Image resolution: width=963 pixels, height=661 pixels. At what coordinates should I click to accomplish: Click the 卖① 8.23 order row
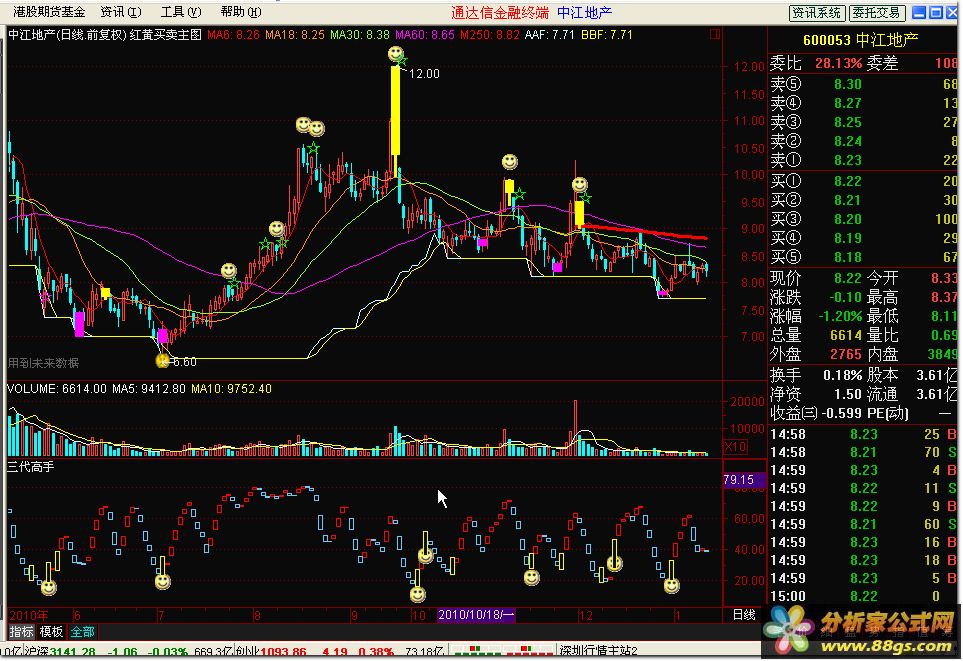863,160
